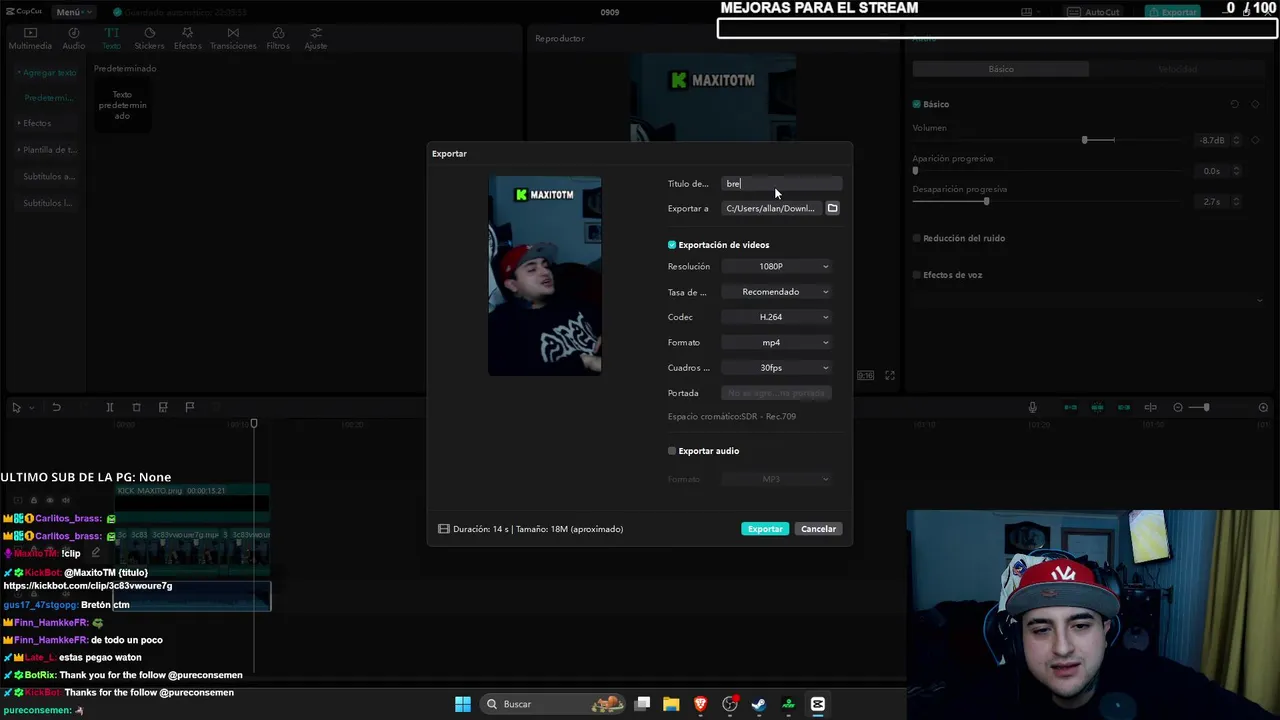Image resolution: width=1280 pixels, height=720 pixels.
Task: Click the Exportar button in the dialog
Action: click(765, 529)
